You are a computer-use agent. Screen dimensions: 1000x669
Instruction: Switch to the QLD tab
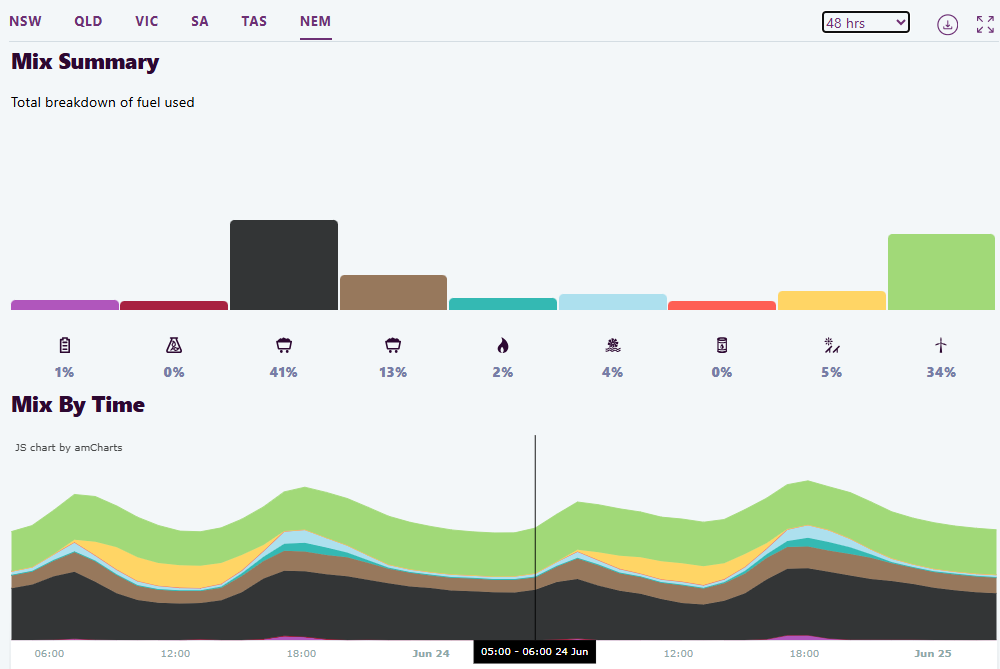(88, 21)
